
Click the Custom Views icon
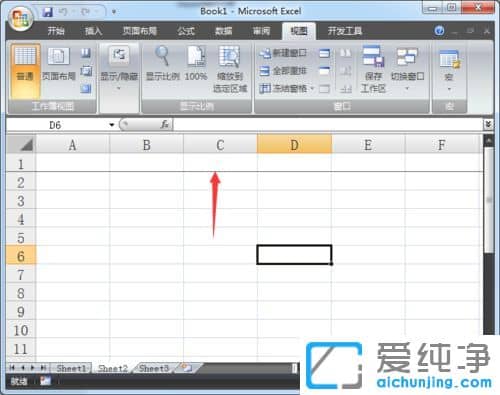pos(86,71)
